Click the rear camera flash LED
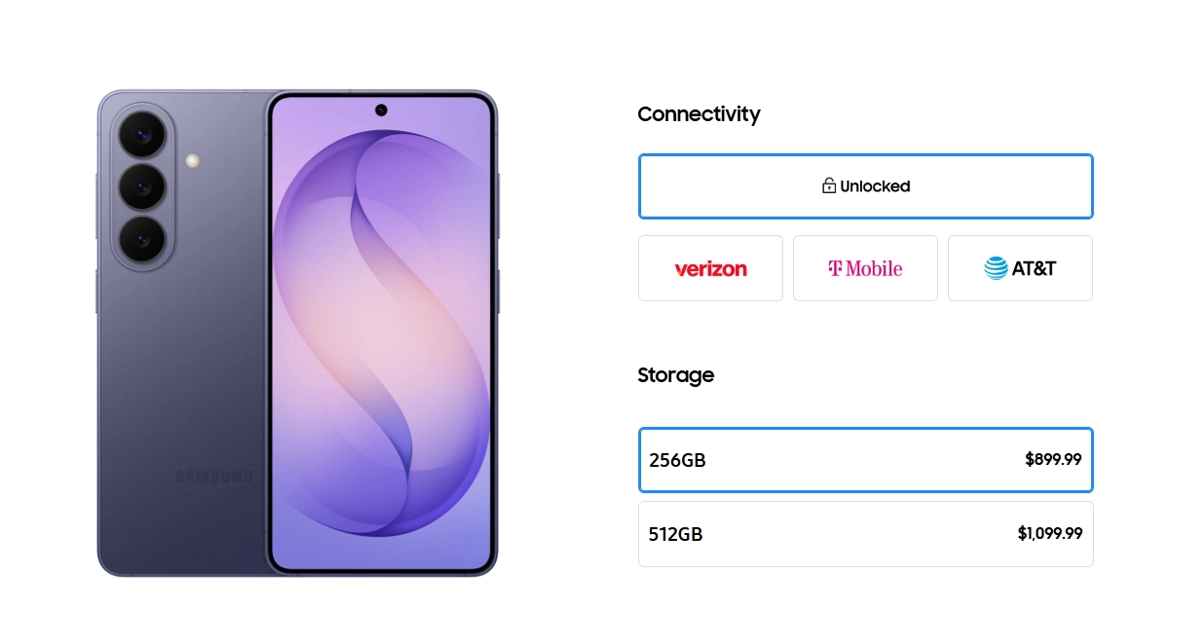1200x627 pixels. [x=193, y=160]
